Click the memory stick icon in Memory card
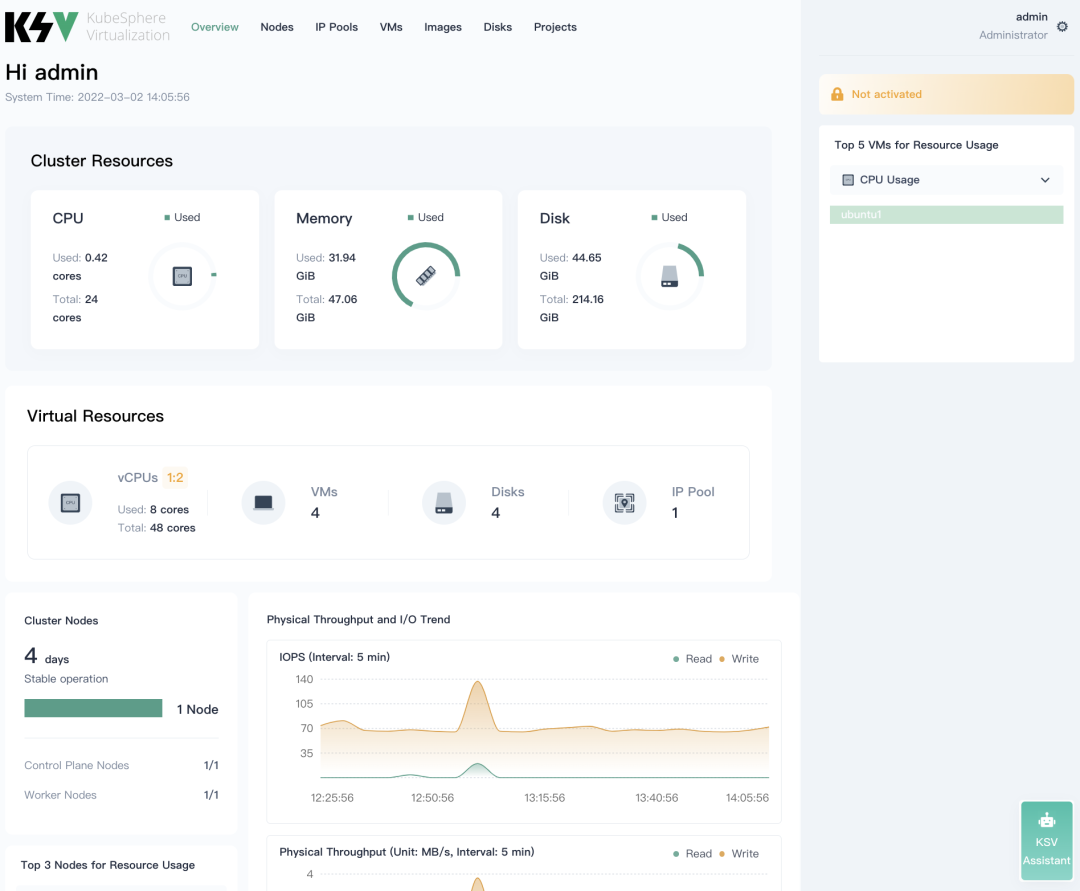Viewport: 1080px width, 891px height. click(x=426, y=276)
